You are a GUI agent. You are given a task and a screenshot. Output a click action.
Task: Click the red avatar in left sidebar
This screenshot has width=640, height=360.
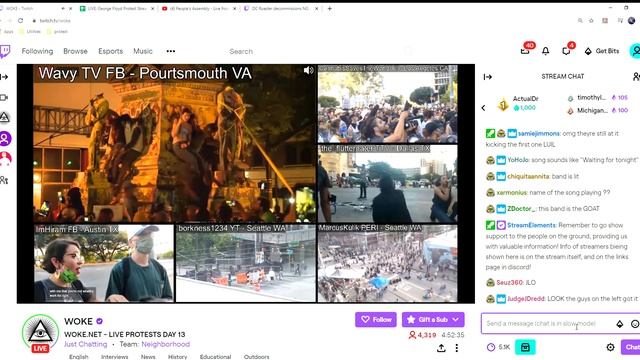5,158
